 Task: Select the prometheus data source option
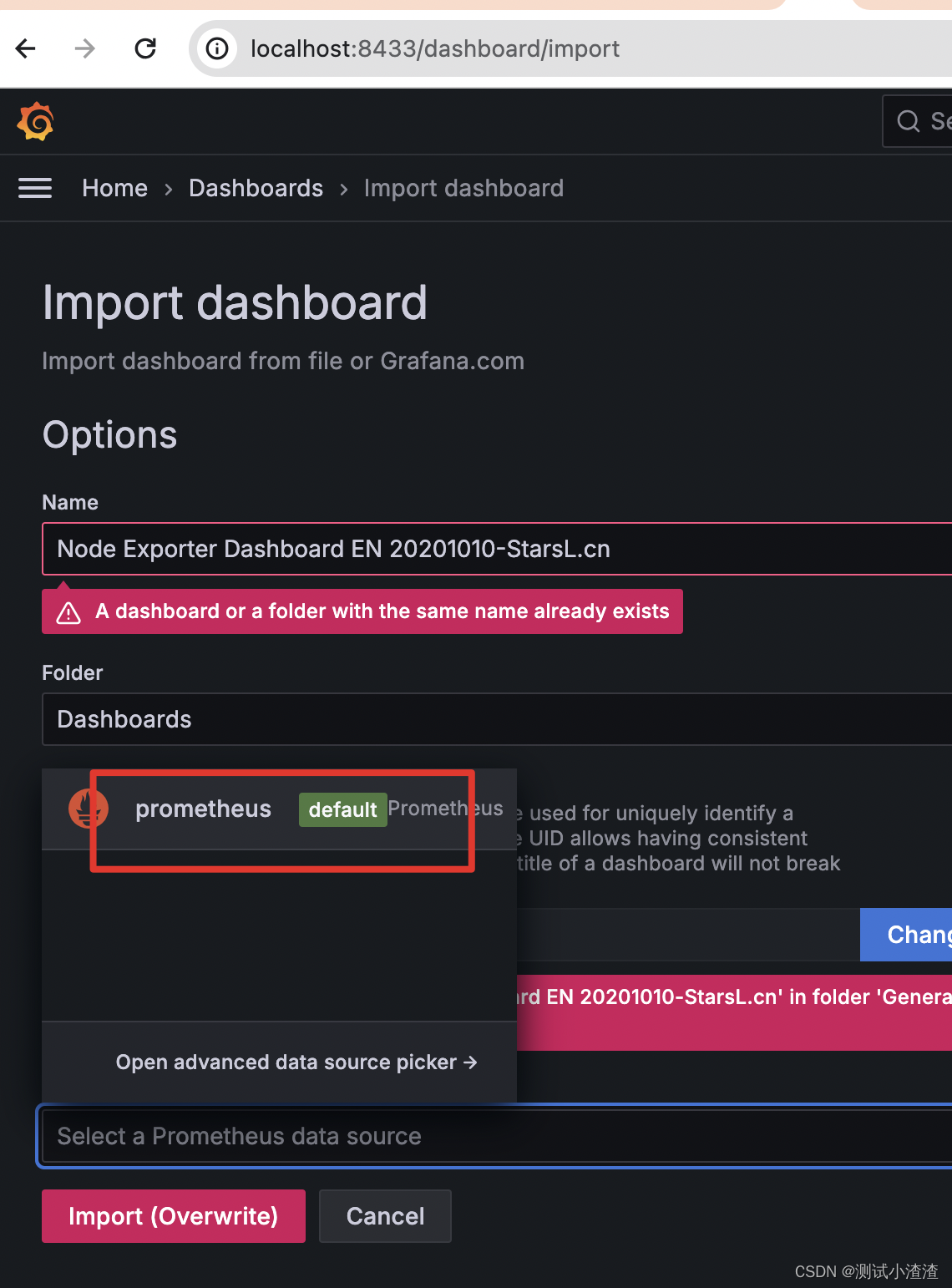280,809
